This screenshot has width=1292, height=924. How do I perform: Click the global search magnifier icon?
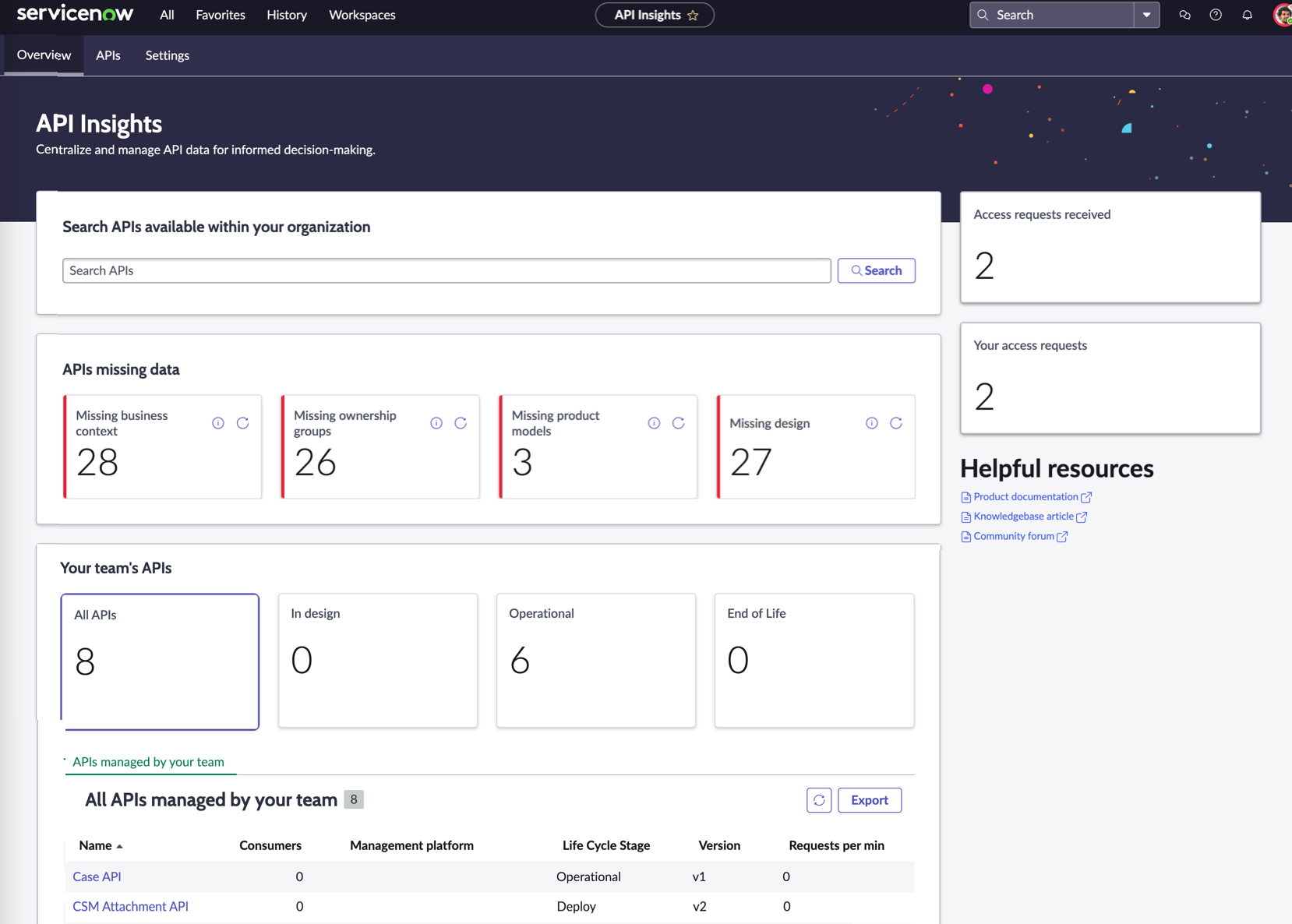983,15
